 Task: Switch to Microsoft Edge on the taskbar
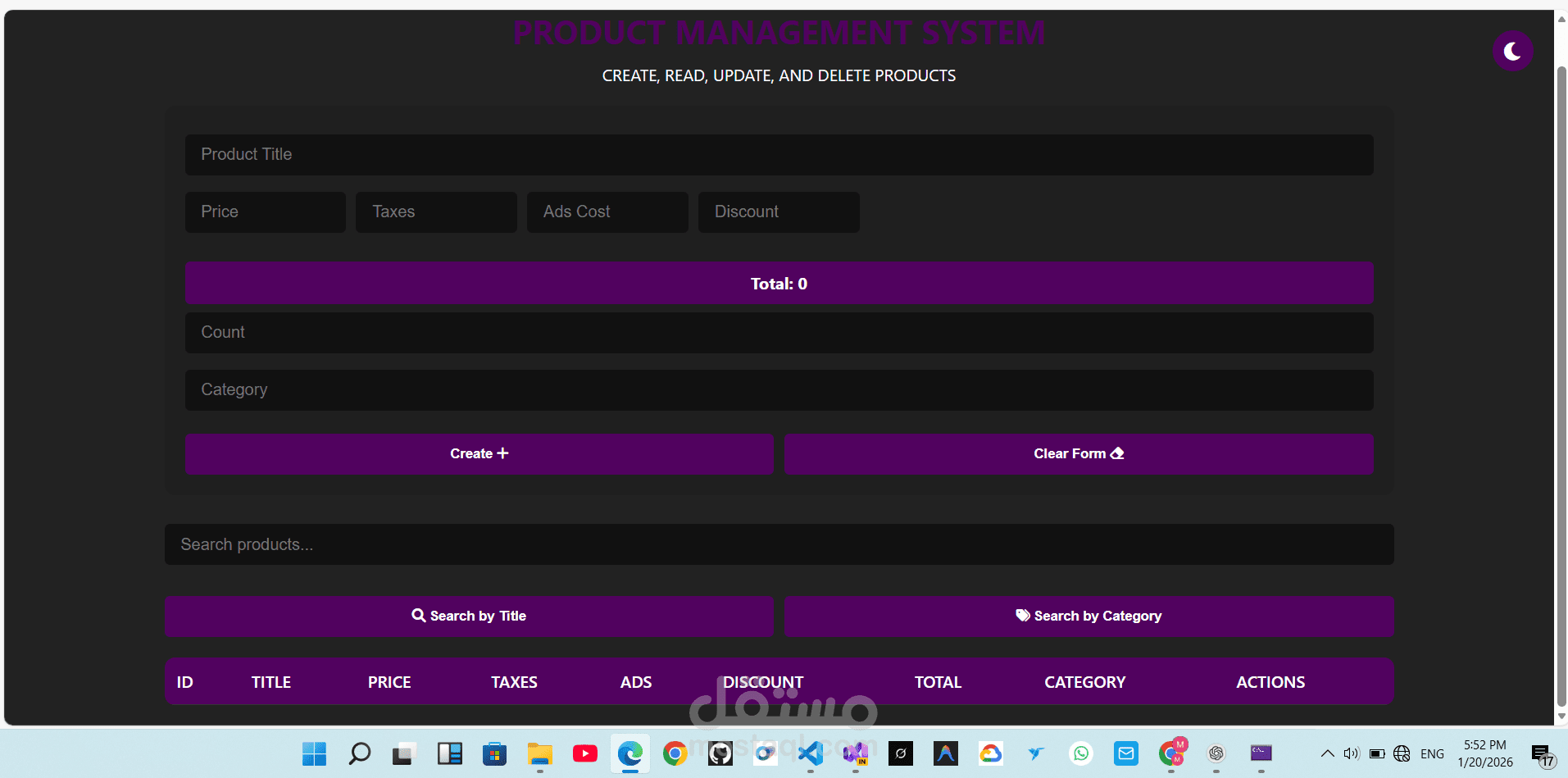pyautogui.click(x=629, y=753)
